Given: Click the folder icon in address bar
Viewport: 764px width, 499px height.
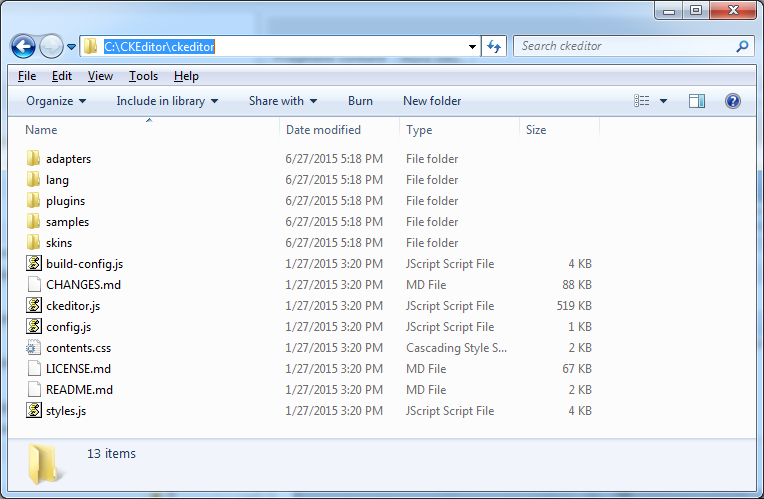Looking at the screenshot, I should (90, 46).
